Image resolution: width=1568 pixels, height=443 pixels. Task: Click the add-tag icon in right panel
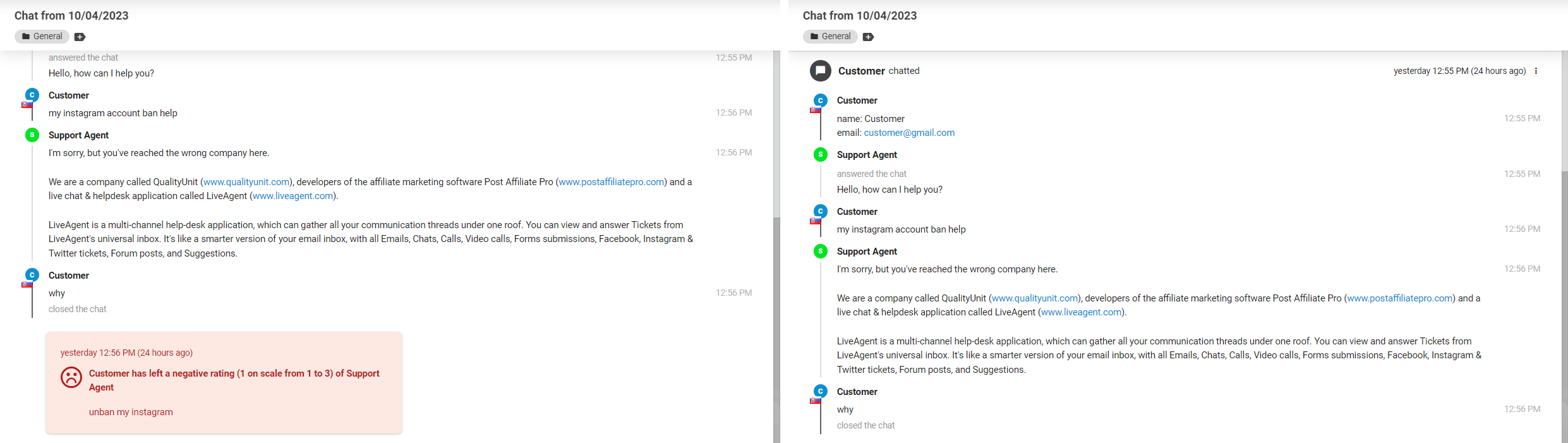tap(868, 37)
